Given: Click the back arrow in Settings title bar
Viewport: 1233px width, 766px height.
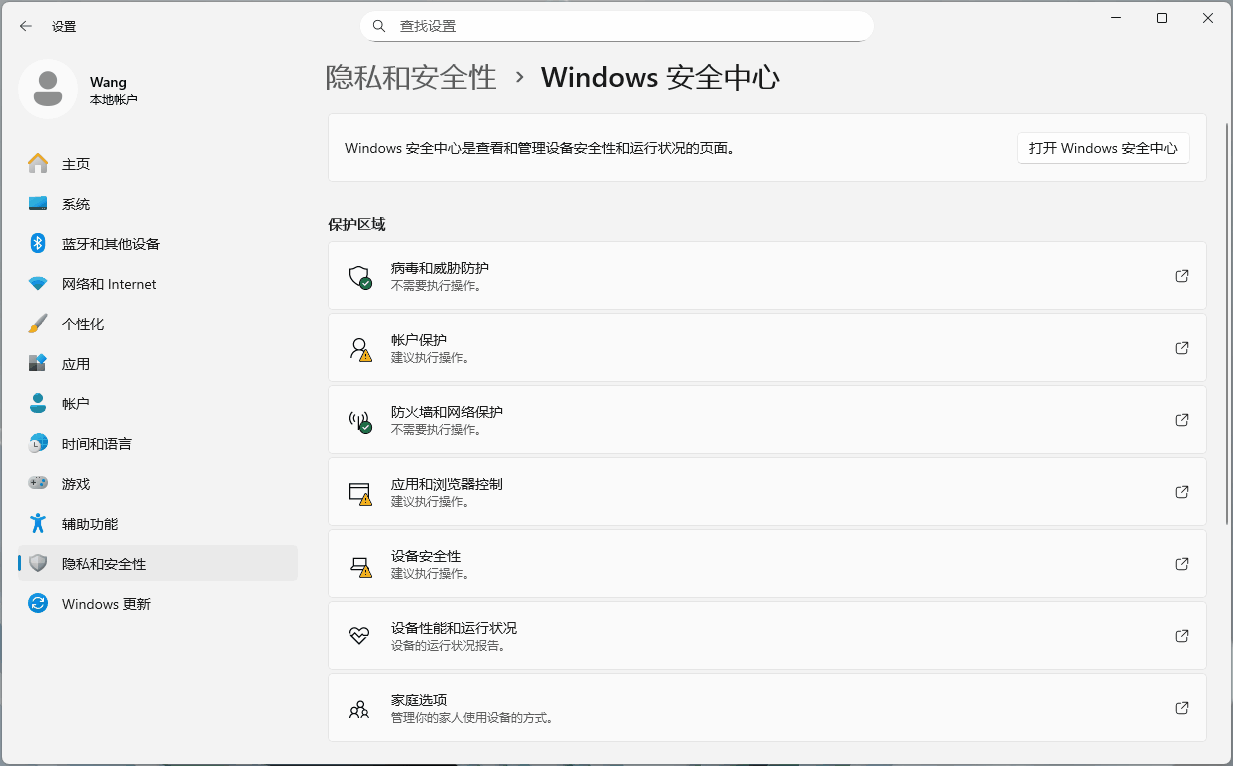Looking at the screenshot, I should (26, 26).
